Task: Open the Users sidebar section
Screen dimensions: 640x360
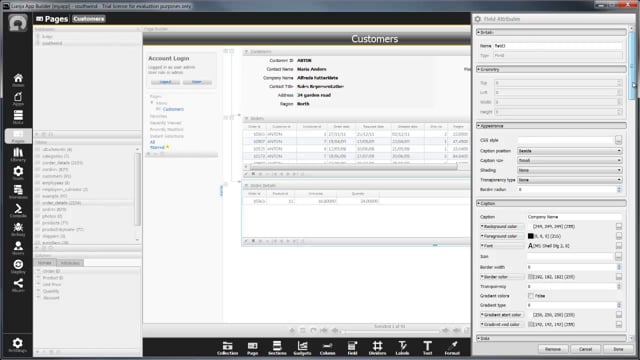Action: tap(18, 248)
